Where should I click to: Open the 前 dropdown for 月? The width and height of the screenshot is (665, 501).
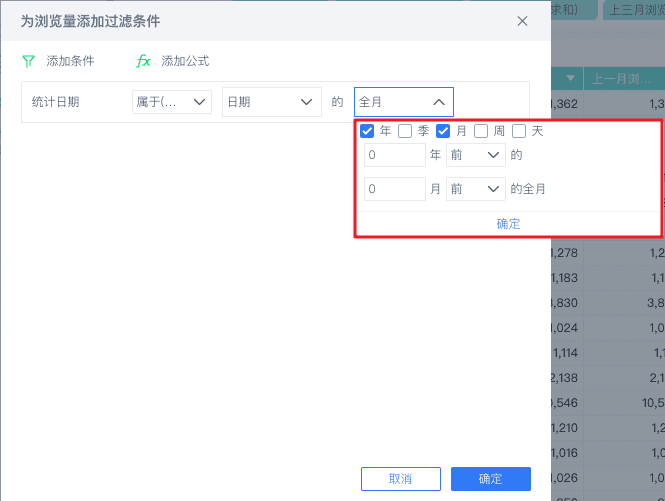point(475,189)
